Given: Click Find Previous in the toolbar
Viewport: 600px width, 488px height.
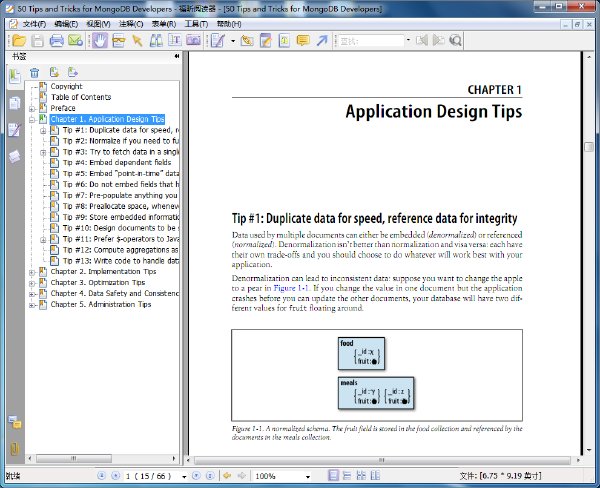Looking at the screenshot, I should [x=422, y=40].
